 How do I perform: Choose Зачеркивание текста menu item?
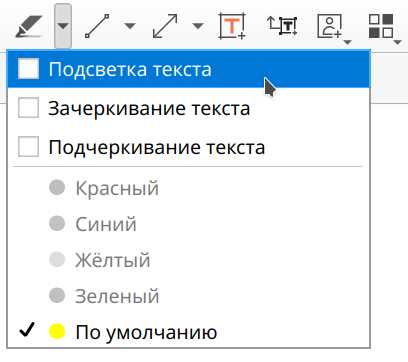pos(189,108)
